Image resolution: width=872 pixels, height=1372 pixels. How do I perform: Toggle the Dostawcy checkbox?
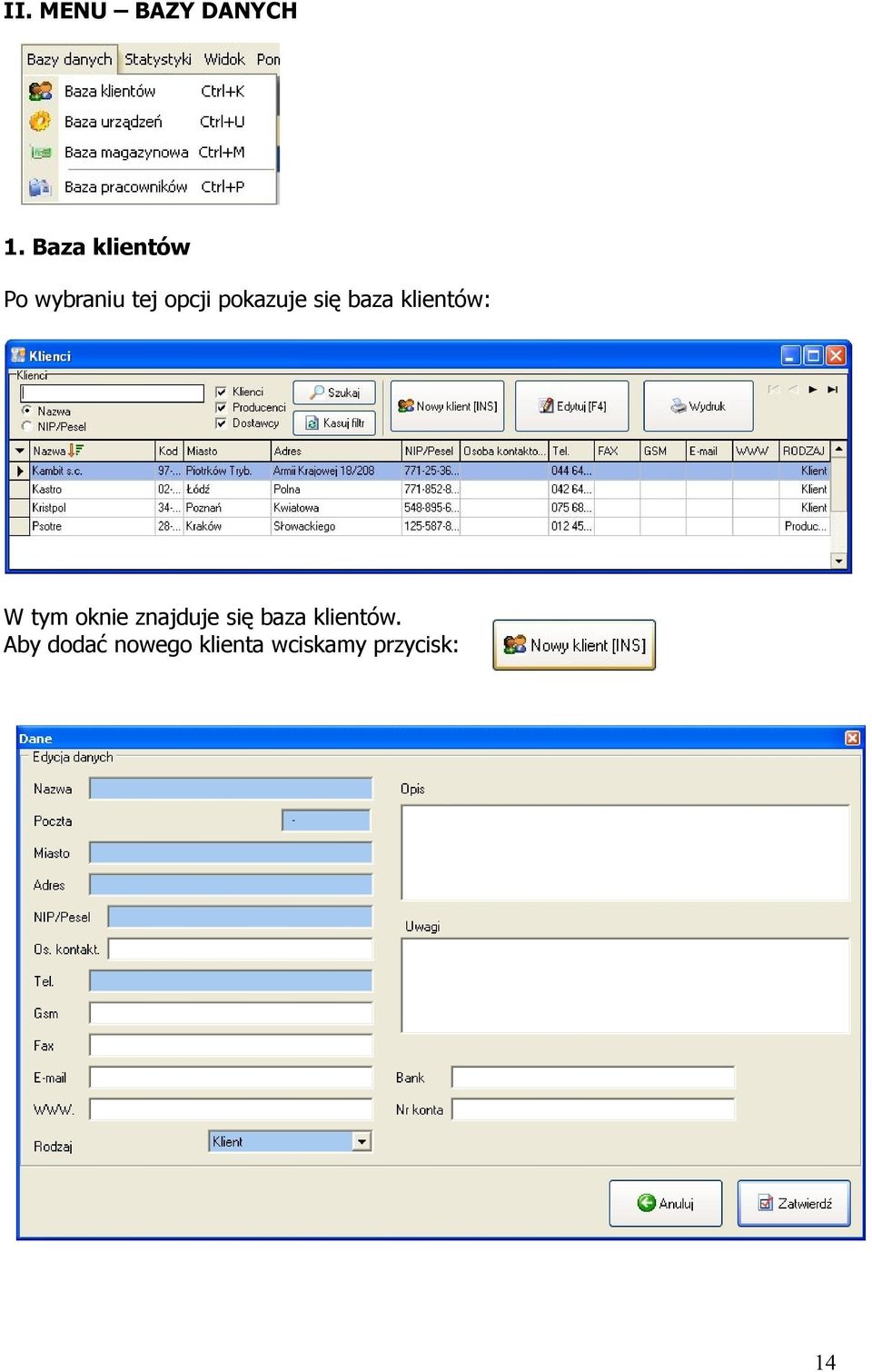221,423
